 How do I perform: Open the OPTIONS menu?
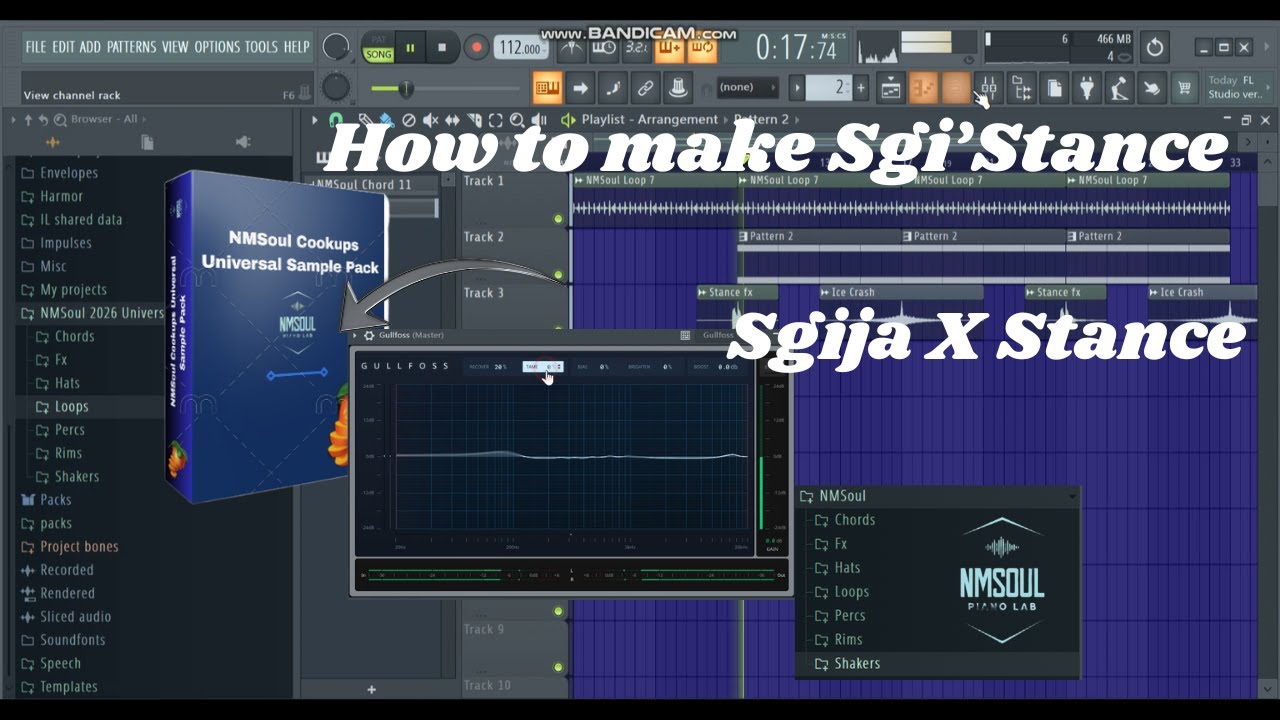pos(217,47)
